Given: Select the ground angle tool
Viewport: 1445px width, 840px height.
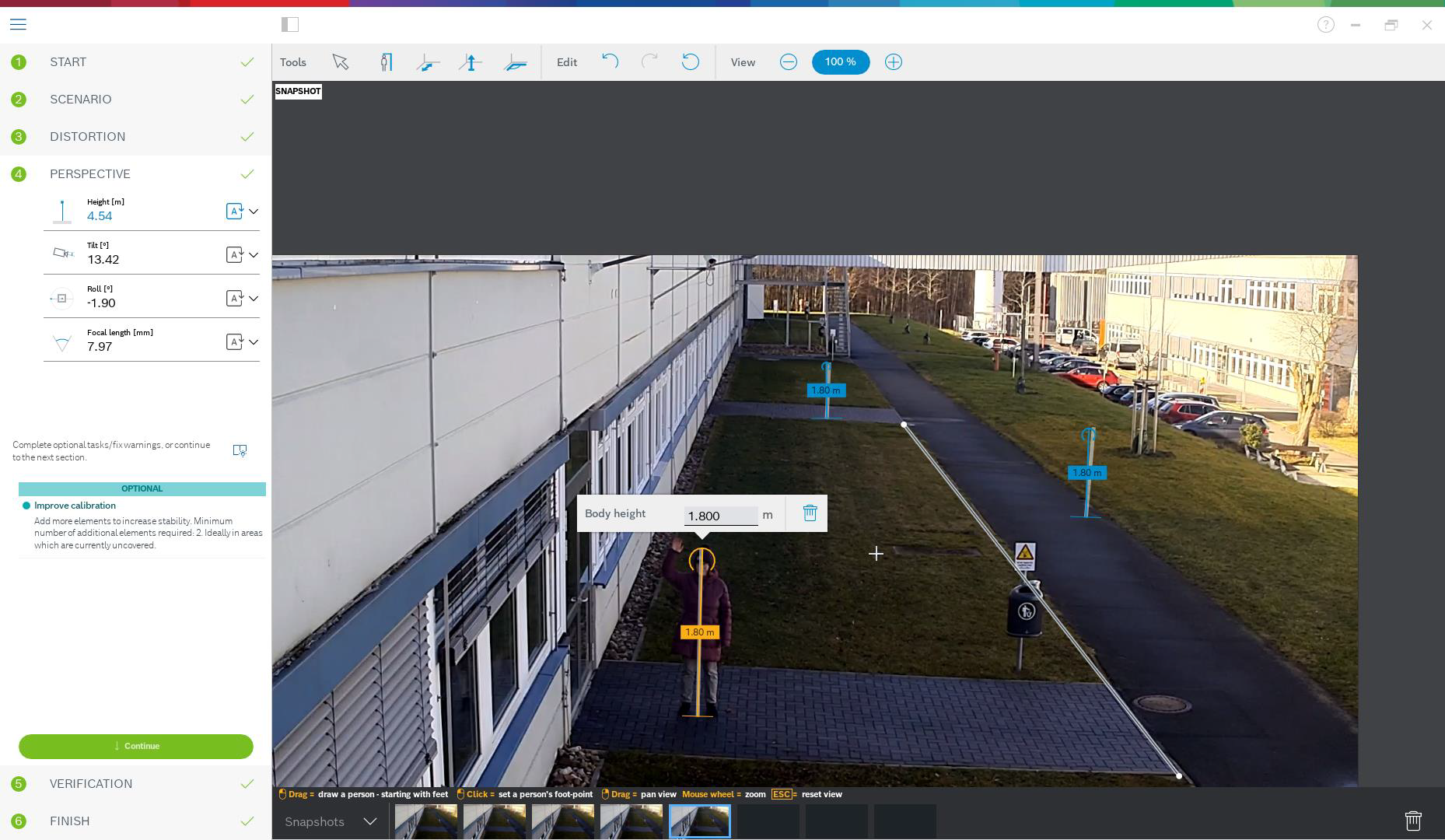Looking at the screenshot, I should (x=515, y=62).
